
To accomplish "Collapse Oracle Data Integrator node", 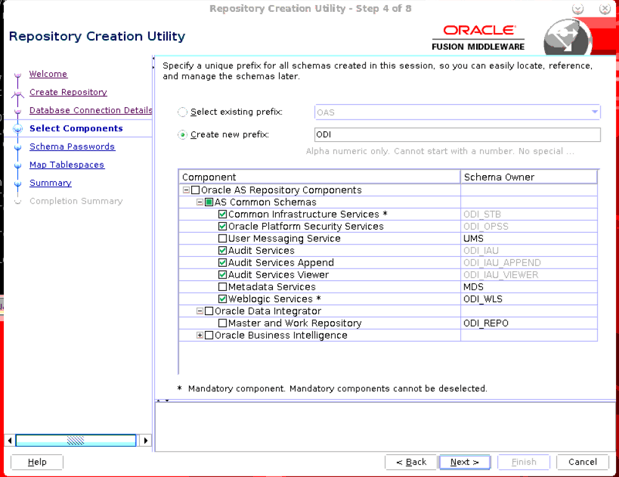I will (200, 311).
